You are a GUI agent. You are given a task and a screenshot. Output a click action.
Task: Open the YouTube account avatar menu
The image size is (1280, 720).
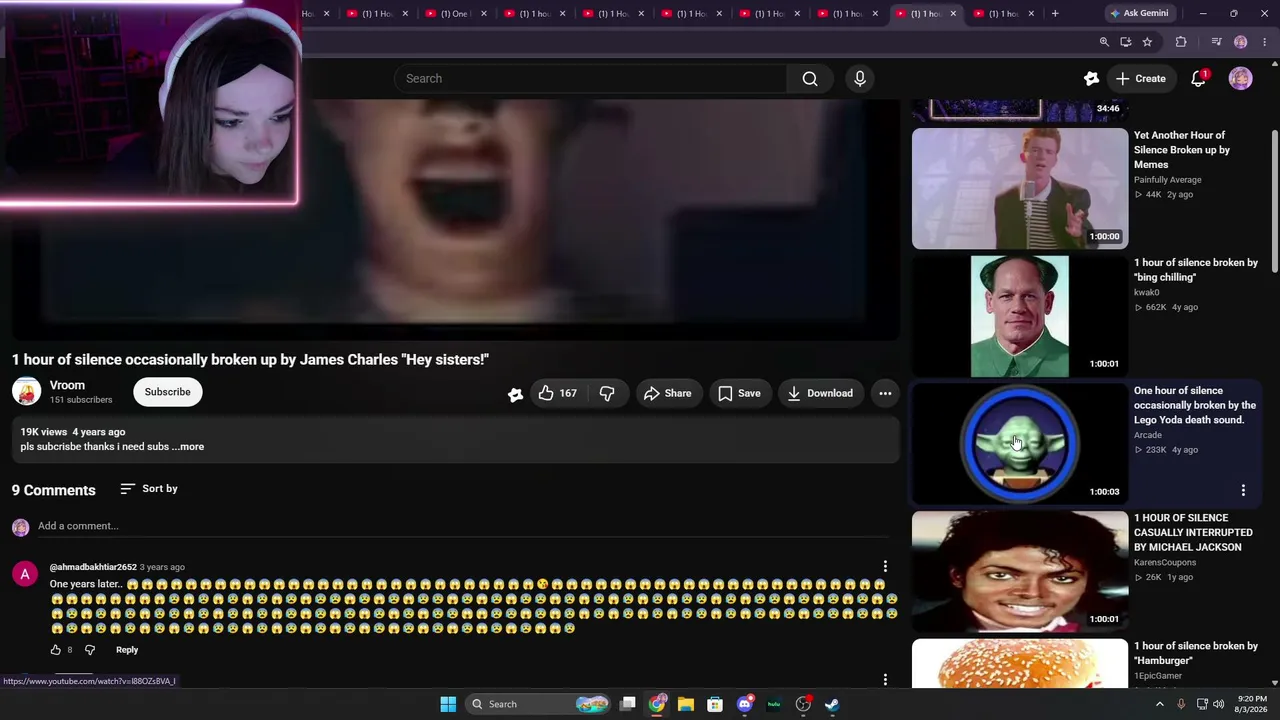[1240, 79]
